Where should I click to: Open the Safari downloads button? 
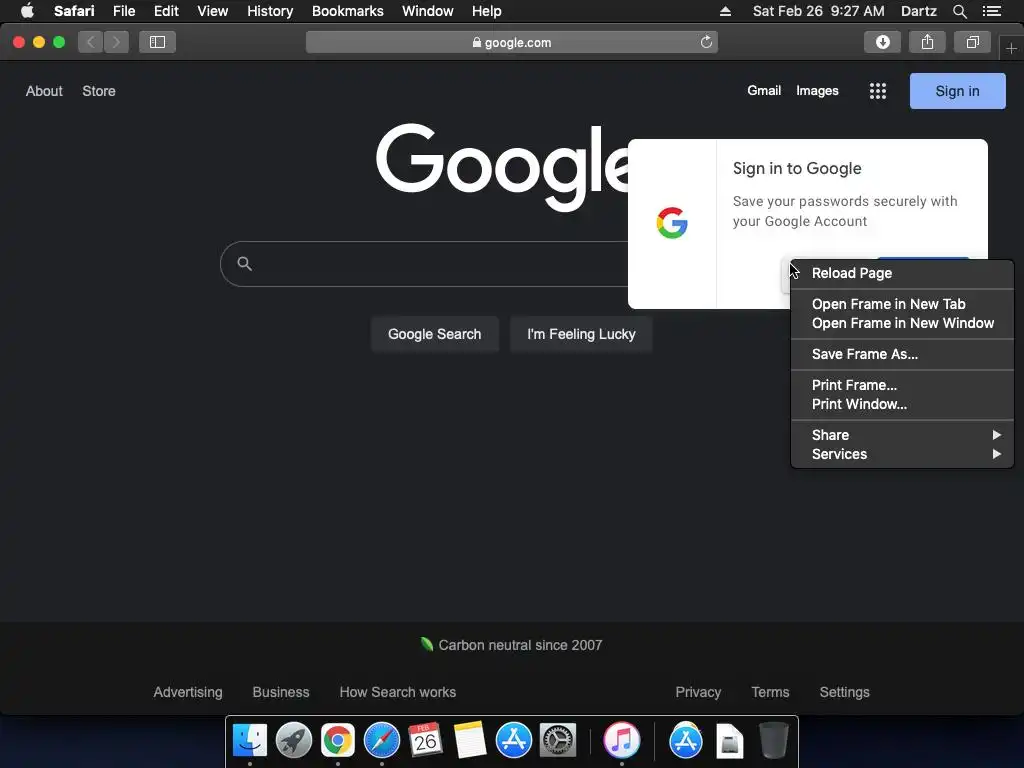point(882,42)
